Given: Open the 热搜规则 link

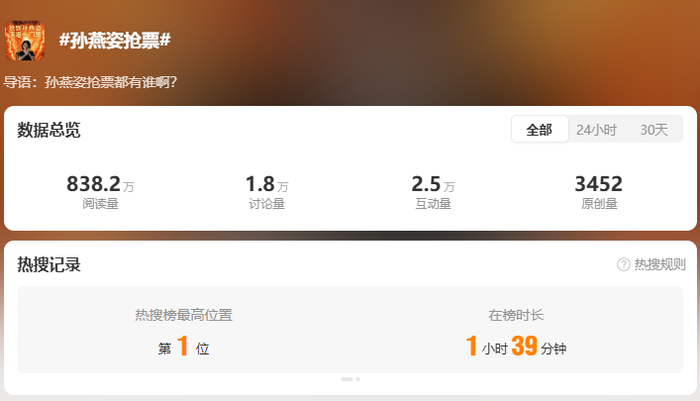Looking at the screenshot, I should point(660,264).
